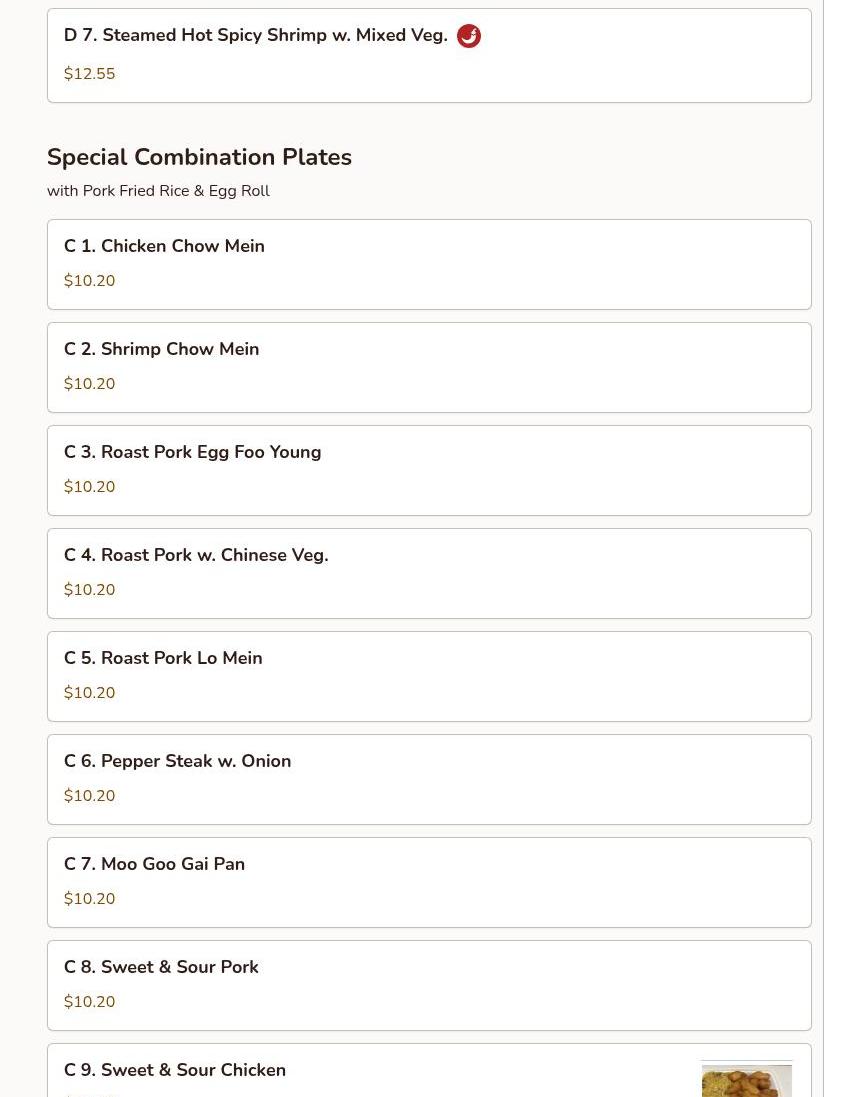Choose C 1. Chicken Chow Mein
The image size is (844, 1097).
point(164,246)
